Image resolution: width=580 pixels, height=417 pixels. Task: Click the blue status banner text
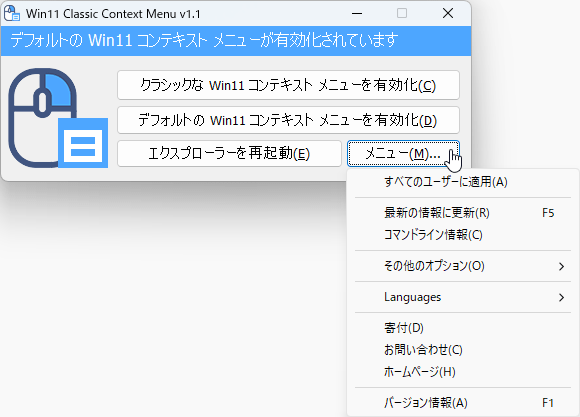[204, 40]
